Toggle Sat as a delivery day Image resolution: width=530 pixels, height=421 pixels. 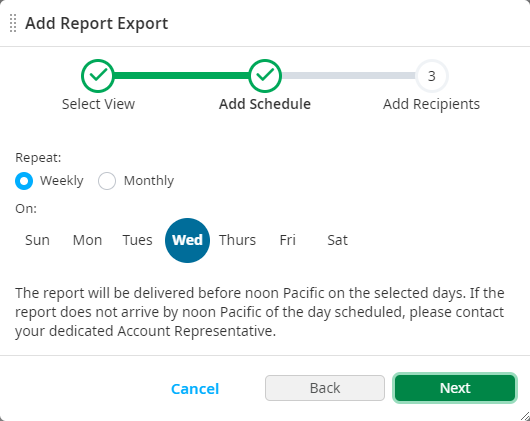[337, 240]
